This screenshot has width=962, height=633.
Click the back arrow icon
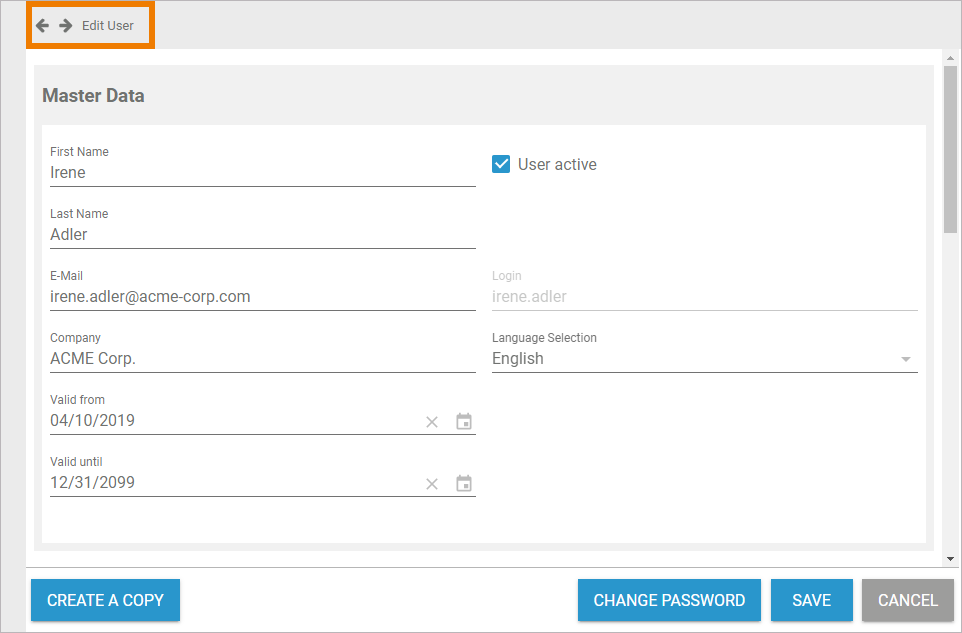(42, 25)
